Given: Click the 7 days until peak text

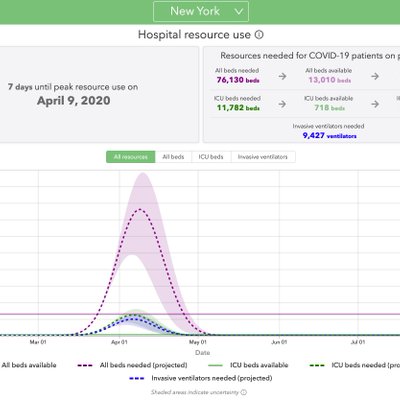Looking at the screenshot, I should click(x=73, y=87).
